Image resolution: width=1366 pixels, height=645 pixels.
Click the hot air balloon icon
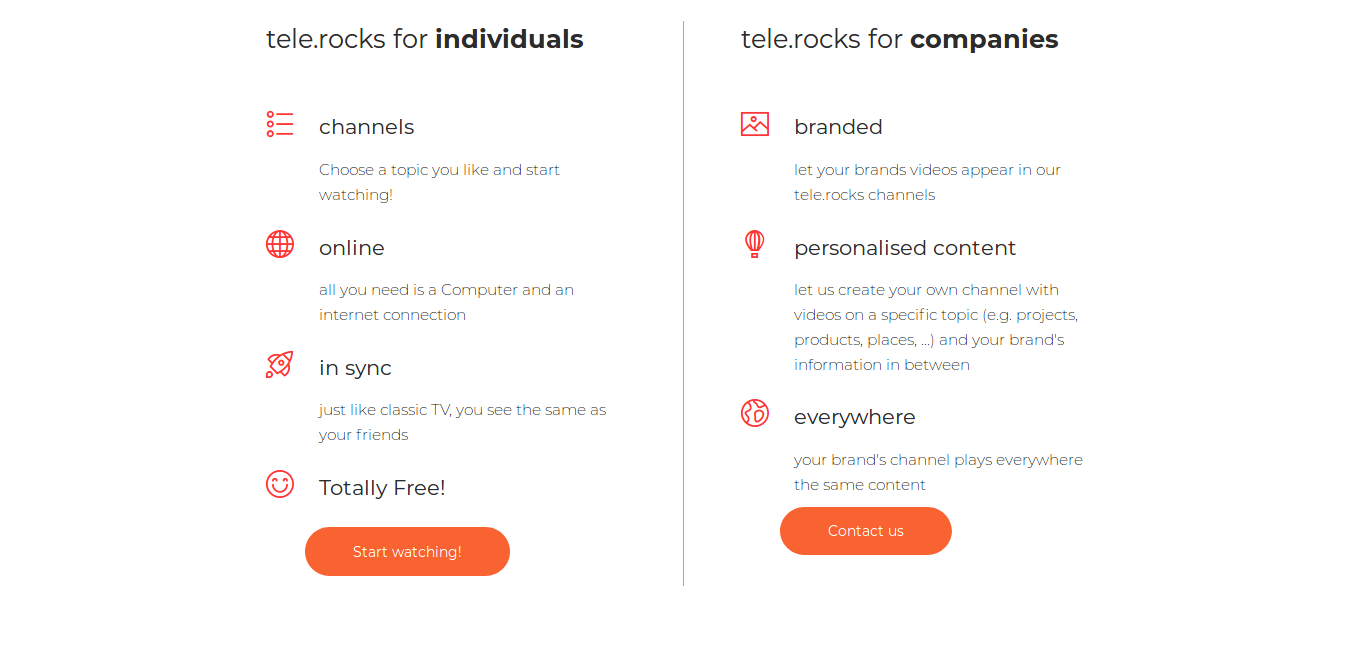(755, 244)
